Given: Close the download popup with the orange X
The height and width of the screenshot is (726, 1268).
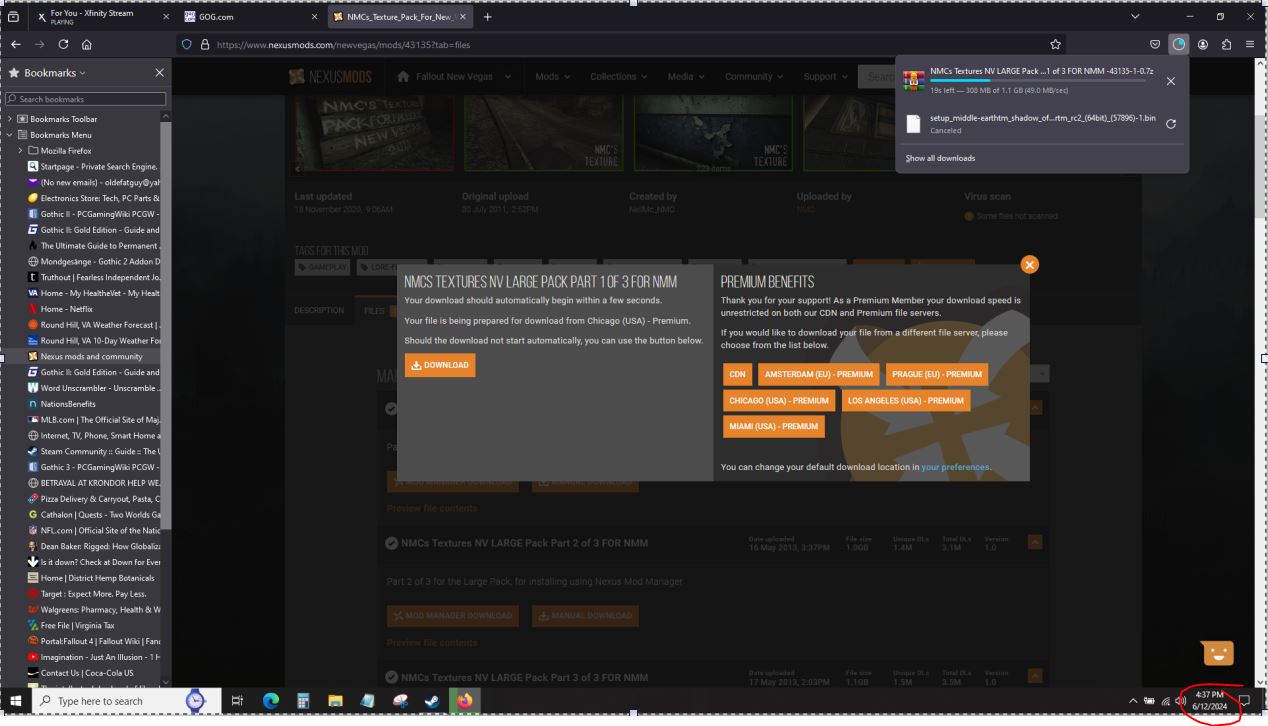Looking at the screenshot, I should coord(1029,264).
